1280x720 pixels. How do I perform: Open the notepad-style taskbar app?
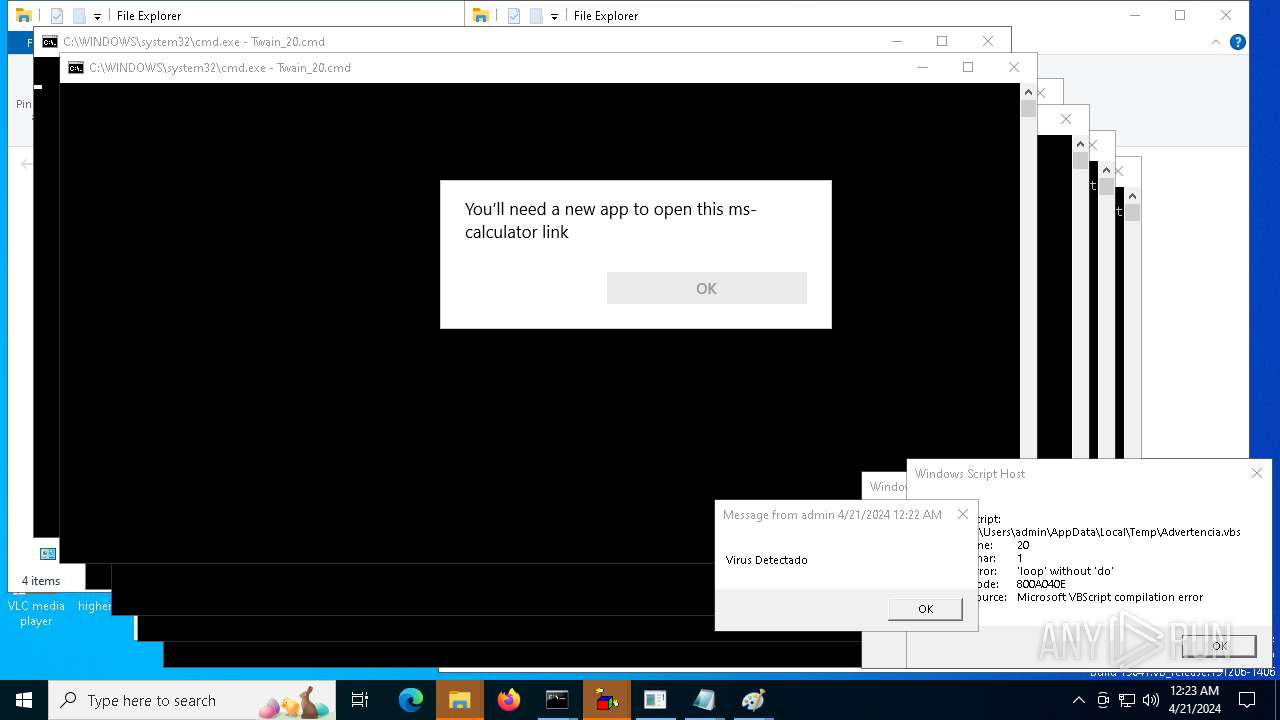[x=704, y=700]
